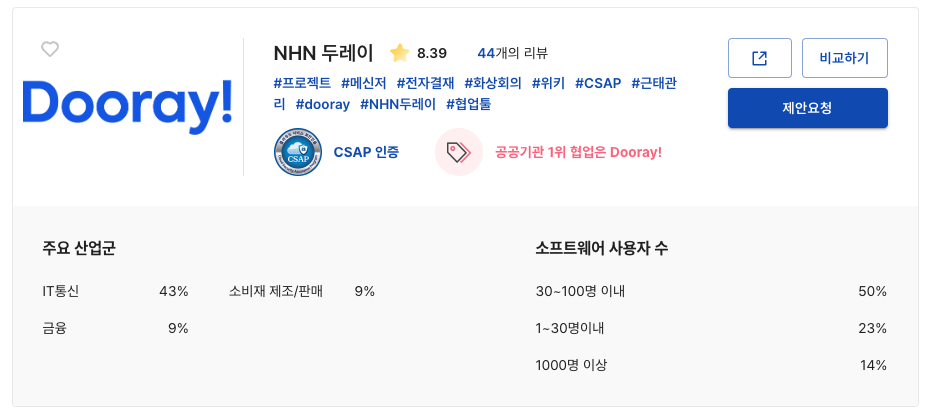Select the #메신저 hashtag
This screenshot has height=416, width=926.
click(363, 82)
